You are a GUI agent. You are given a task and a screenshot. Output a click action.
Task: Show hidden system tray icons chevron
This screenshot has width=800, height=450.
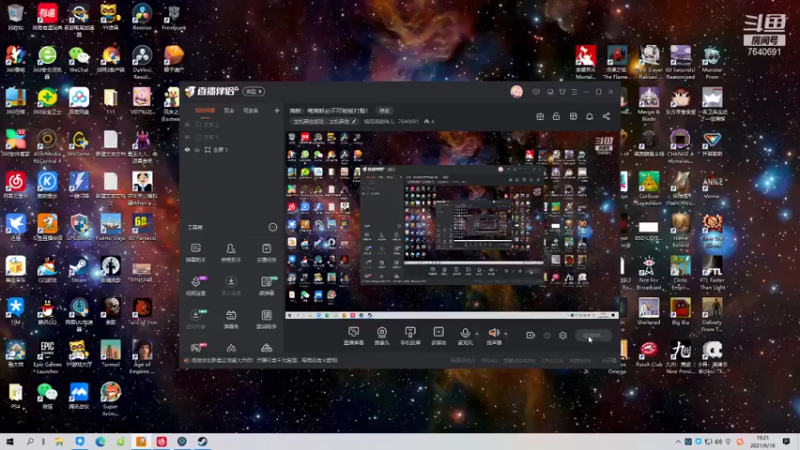click(678, 441)
